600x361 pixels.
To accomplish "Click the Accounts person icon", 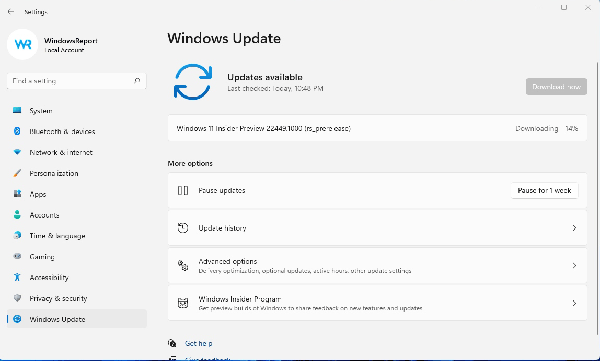I will [17, 214].
